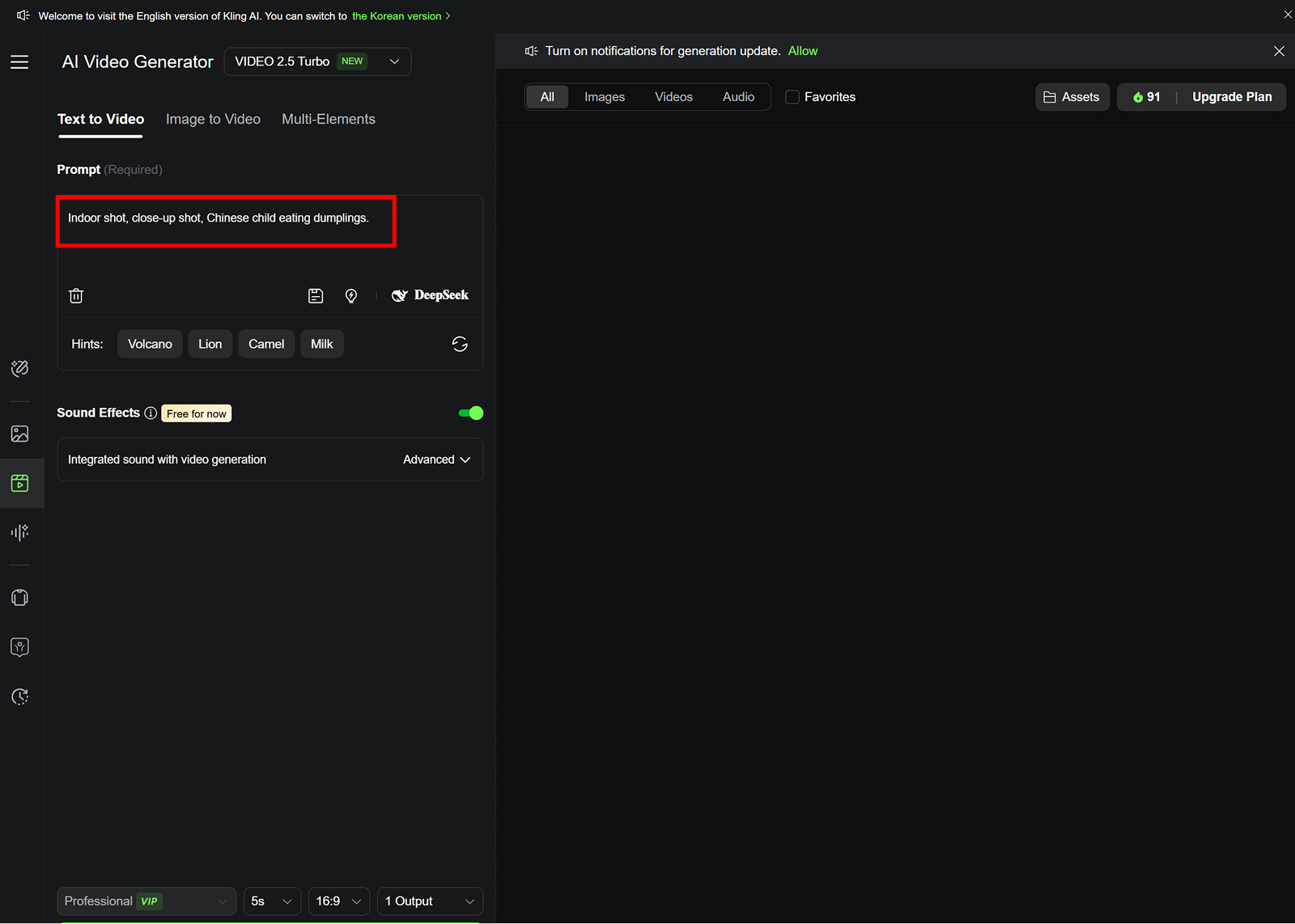Image resolution: width=1295 pixels, height=924 pixels.
Task: Switch to the Image to Video tab
Action: coord(213,119)
